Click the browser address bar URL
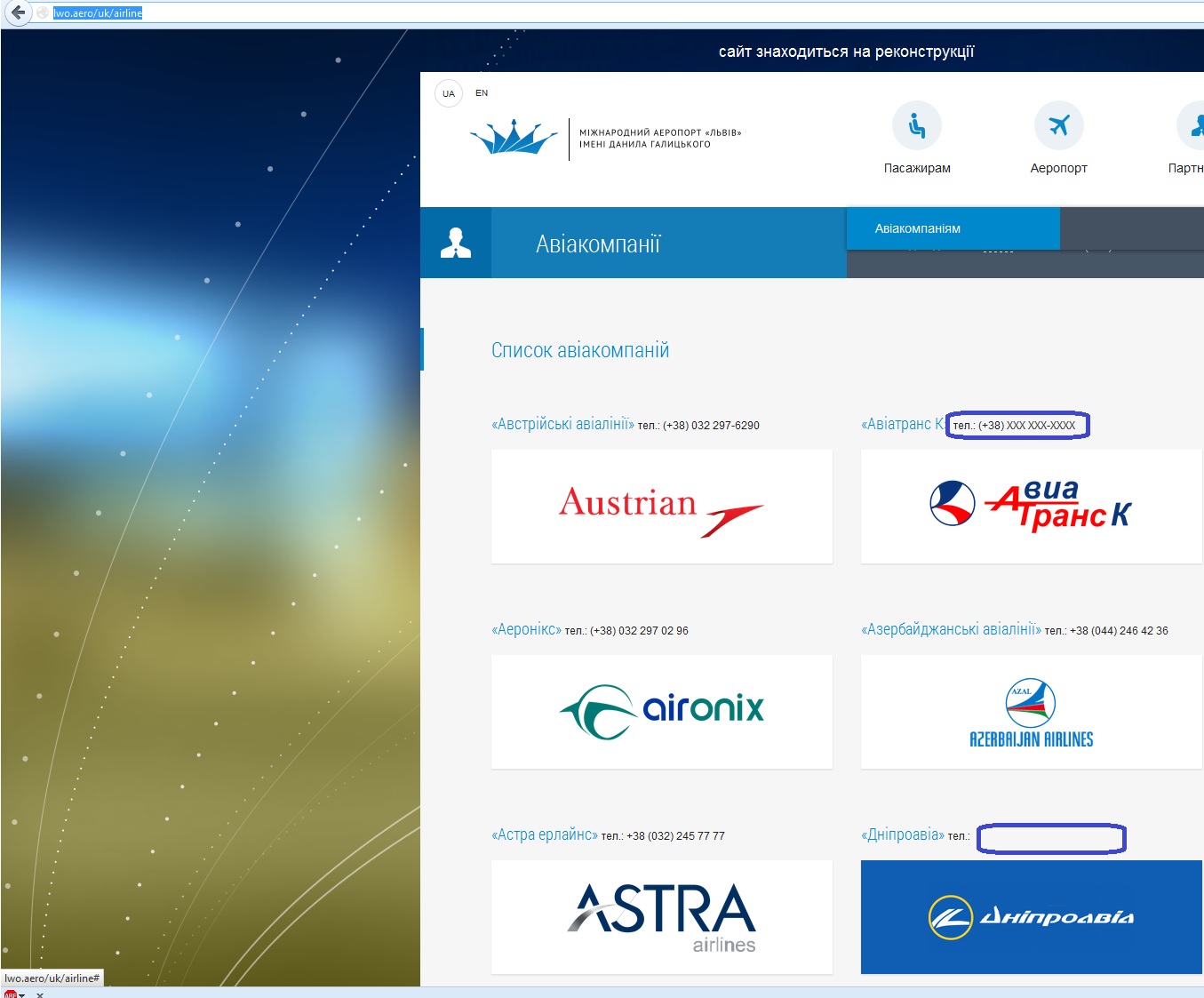 tap(98, 13)
